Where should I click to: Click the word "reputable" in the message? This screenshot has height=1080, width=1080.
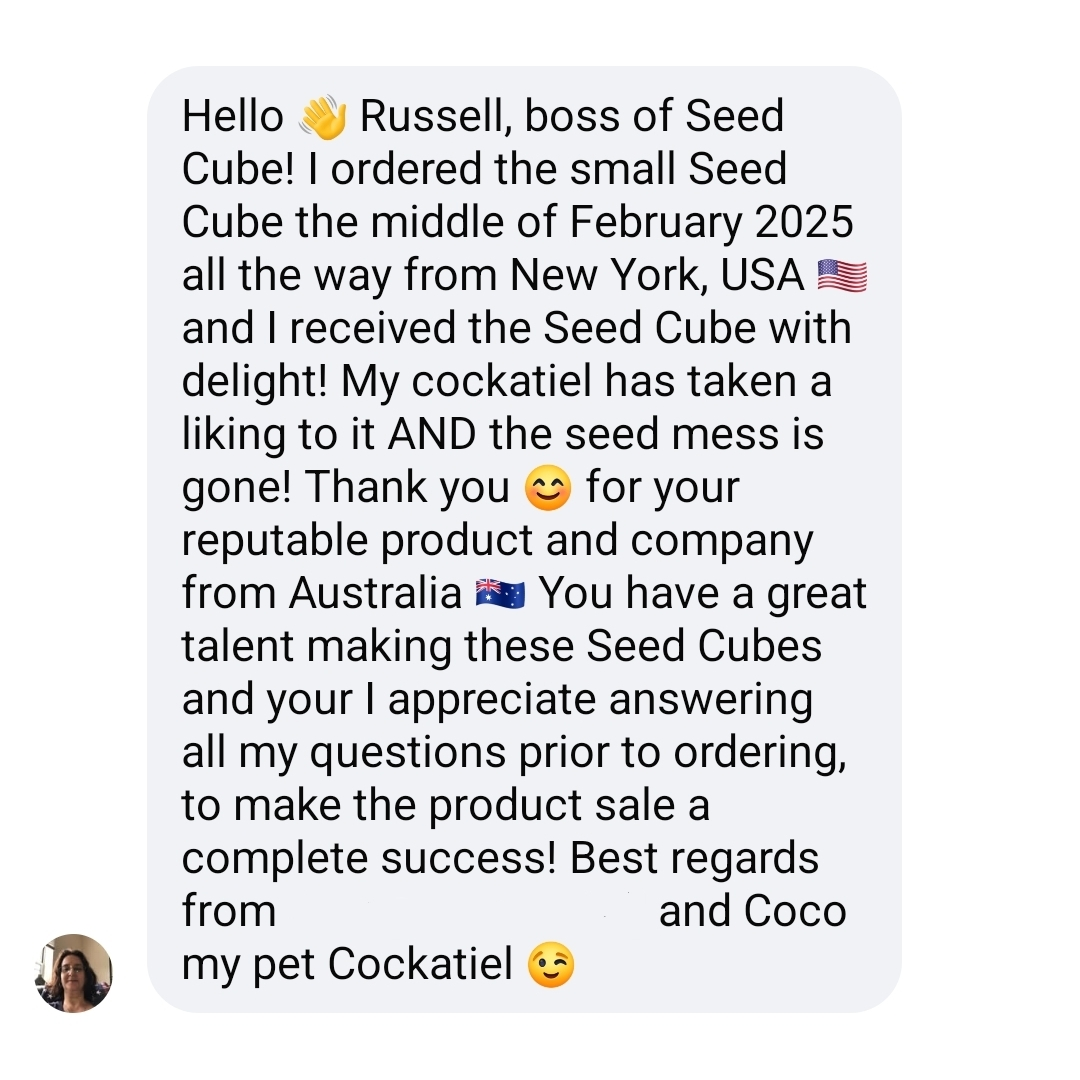click(275, 541)
